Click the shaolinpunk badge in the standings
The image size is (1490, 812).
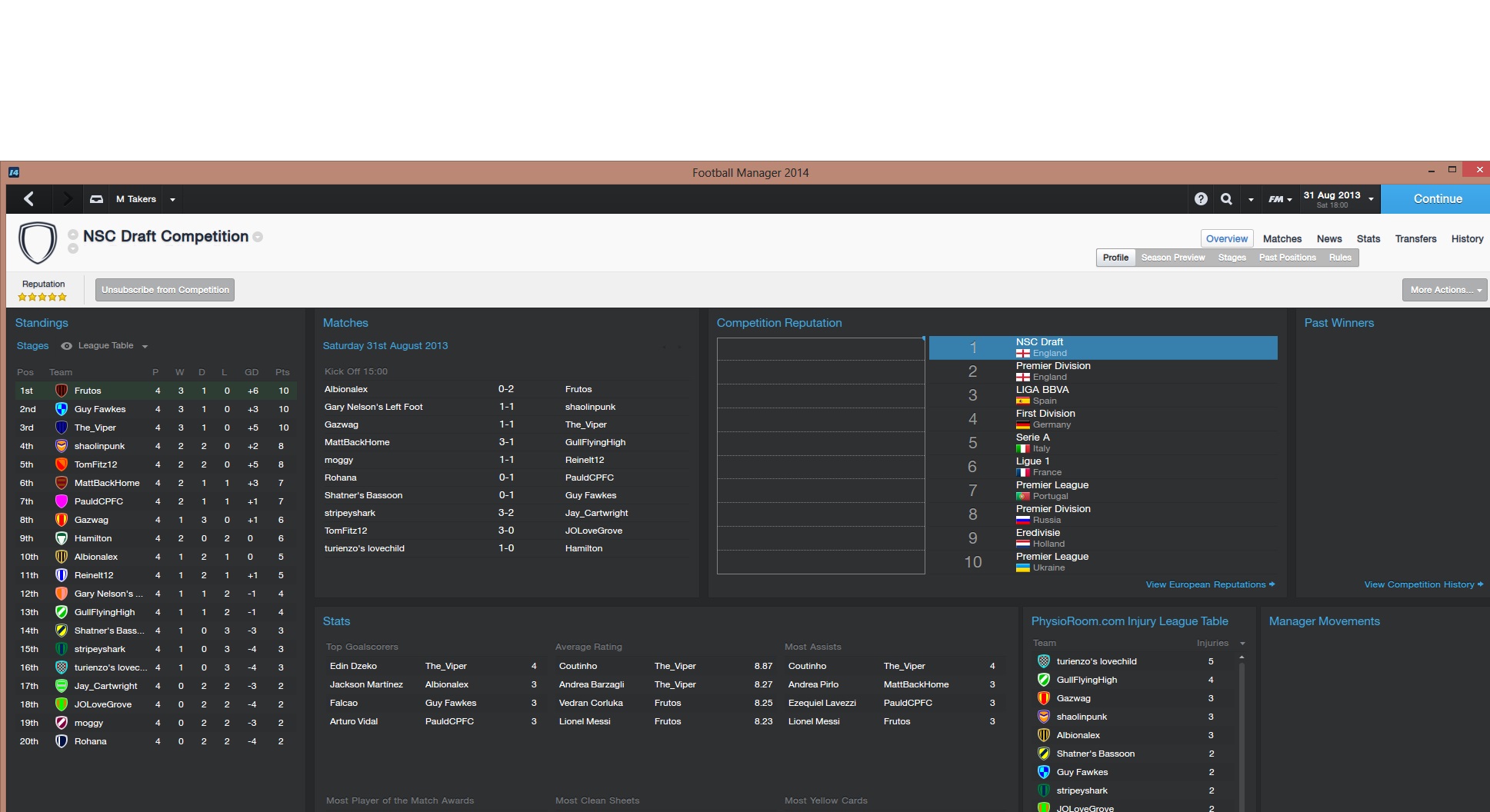click(x=62, y=446)
